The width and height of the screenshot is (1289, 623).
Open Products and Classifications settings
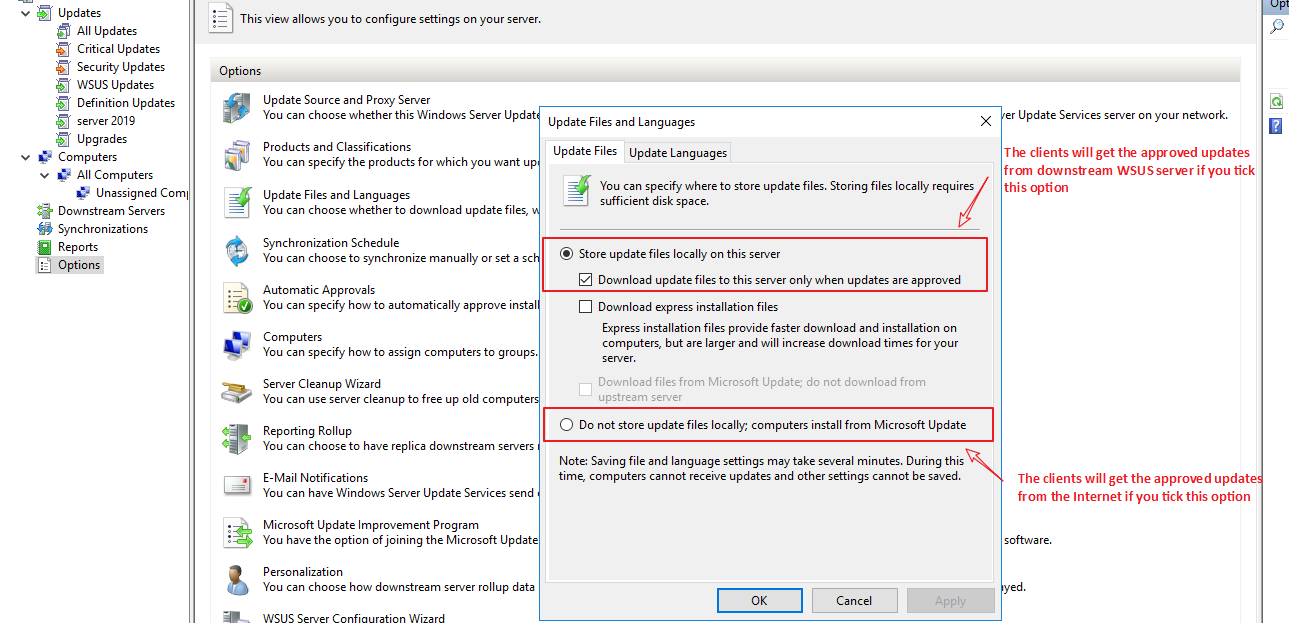click(237, 154)
